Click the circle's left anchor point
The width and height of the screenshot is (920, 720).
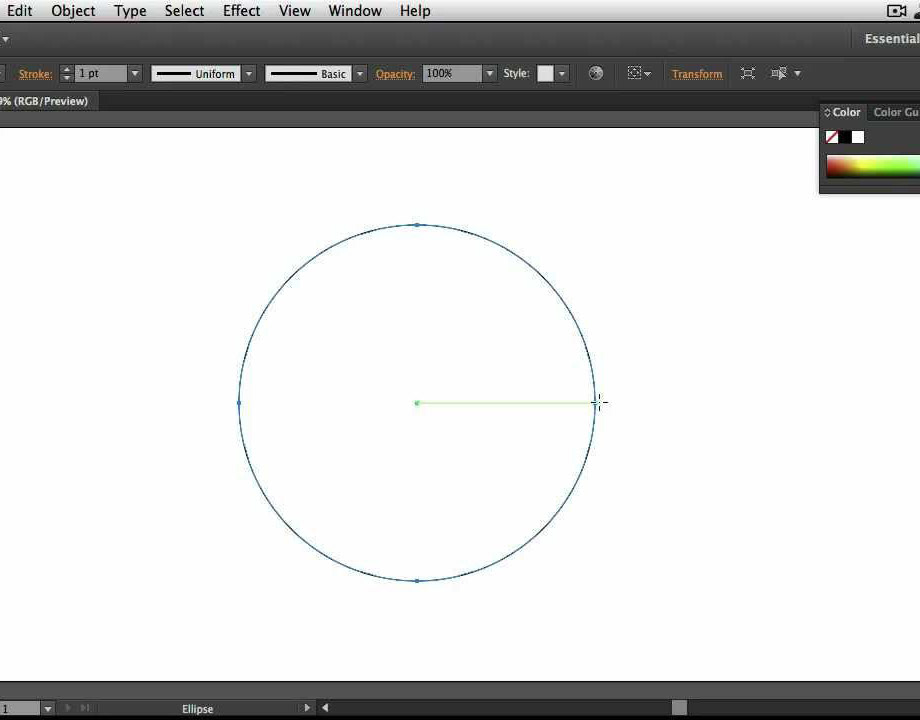(239, 403)
